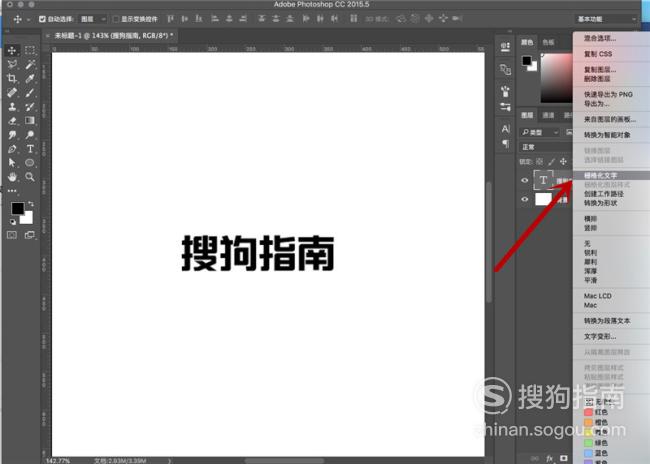The width and height of the screenshot is (650, 464).
Task: Toggle lock transparent pixels icon
Action: click(539, 161)
